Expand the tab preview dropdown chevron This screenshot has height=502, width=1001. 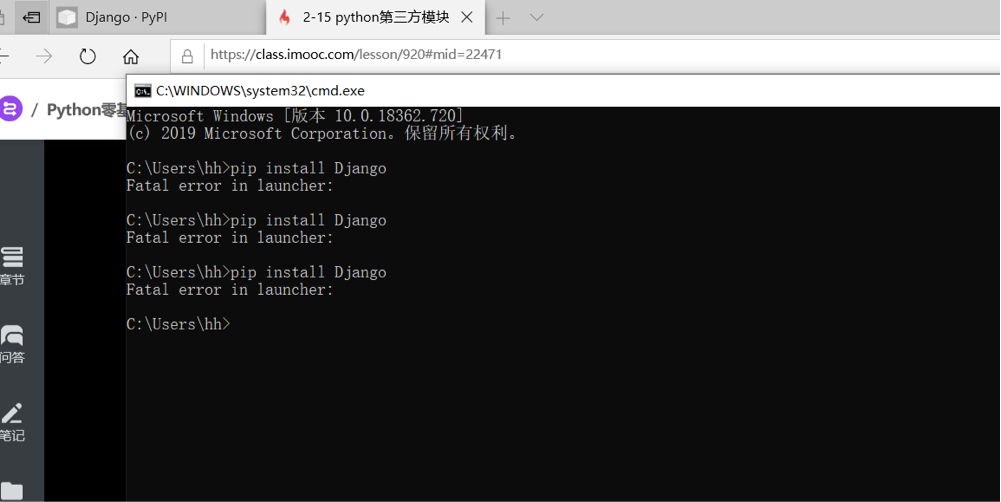(x=536, y=17)
